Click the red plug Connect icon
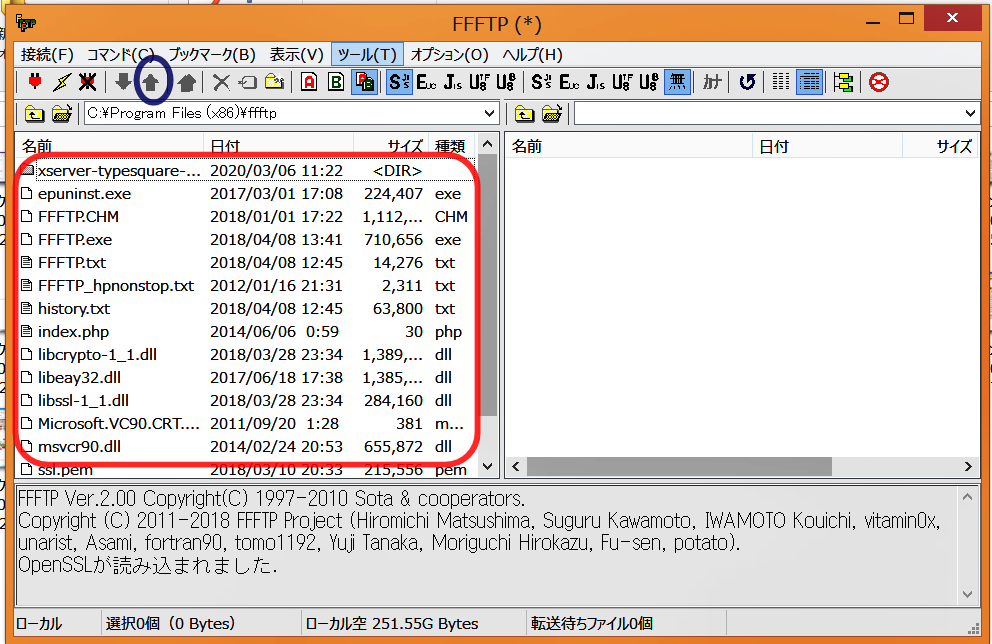This screenshot has width=992, height=644. click(35, 82)
